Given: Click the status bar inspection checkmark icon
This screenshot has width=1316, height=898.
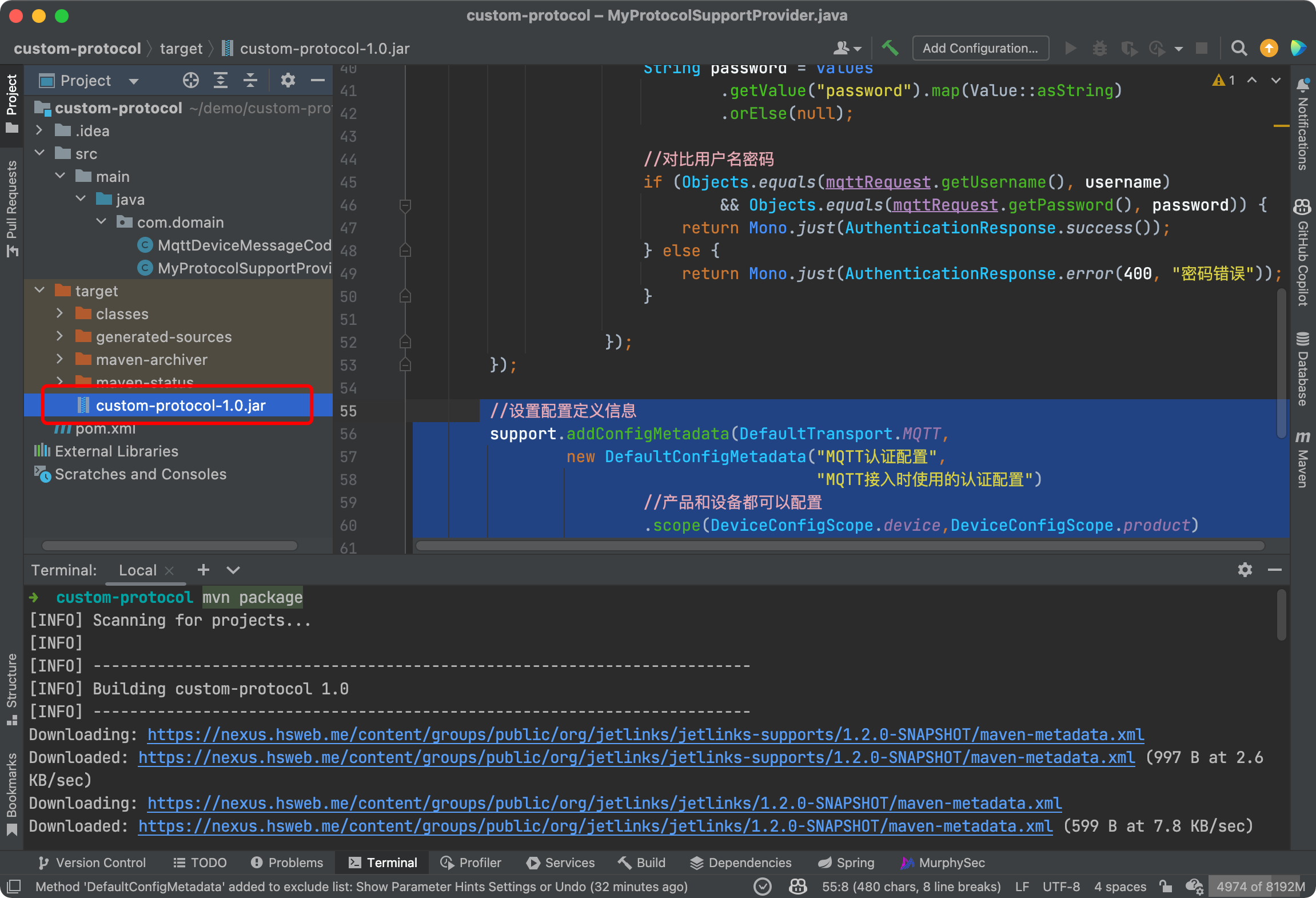Looking at the screenshot, I should (762, 887).
